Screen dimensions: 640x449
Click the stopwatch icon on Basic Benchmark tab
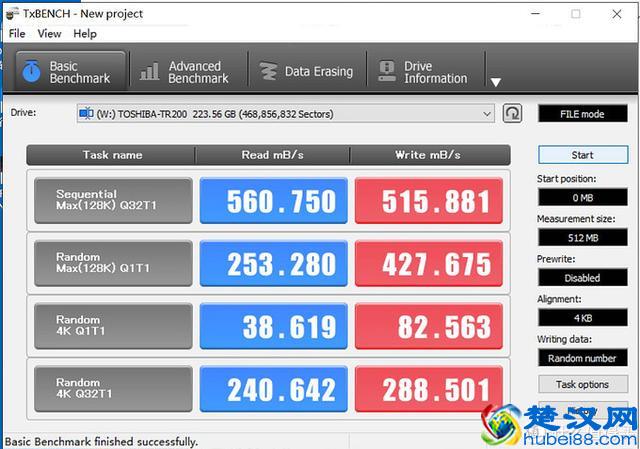click(x=31, y=72)
